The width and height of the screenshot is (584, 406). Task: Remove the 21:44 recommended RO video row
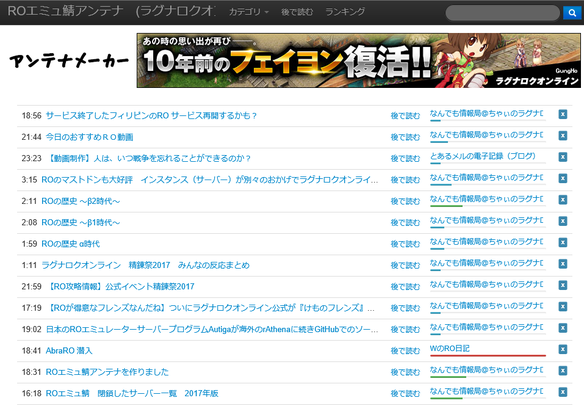[x=563, y=136]
